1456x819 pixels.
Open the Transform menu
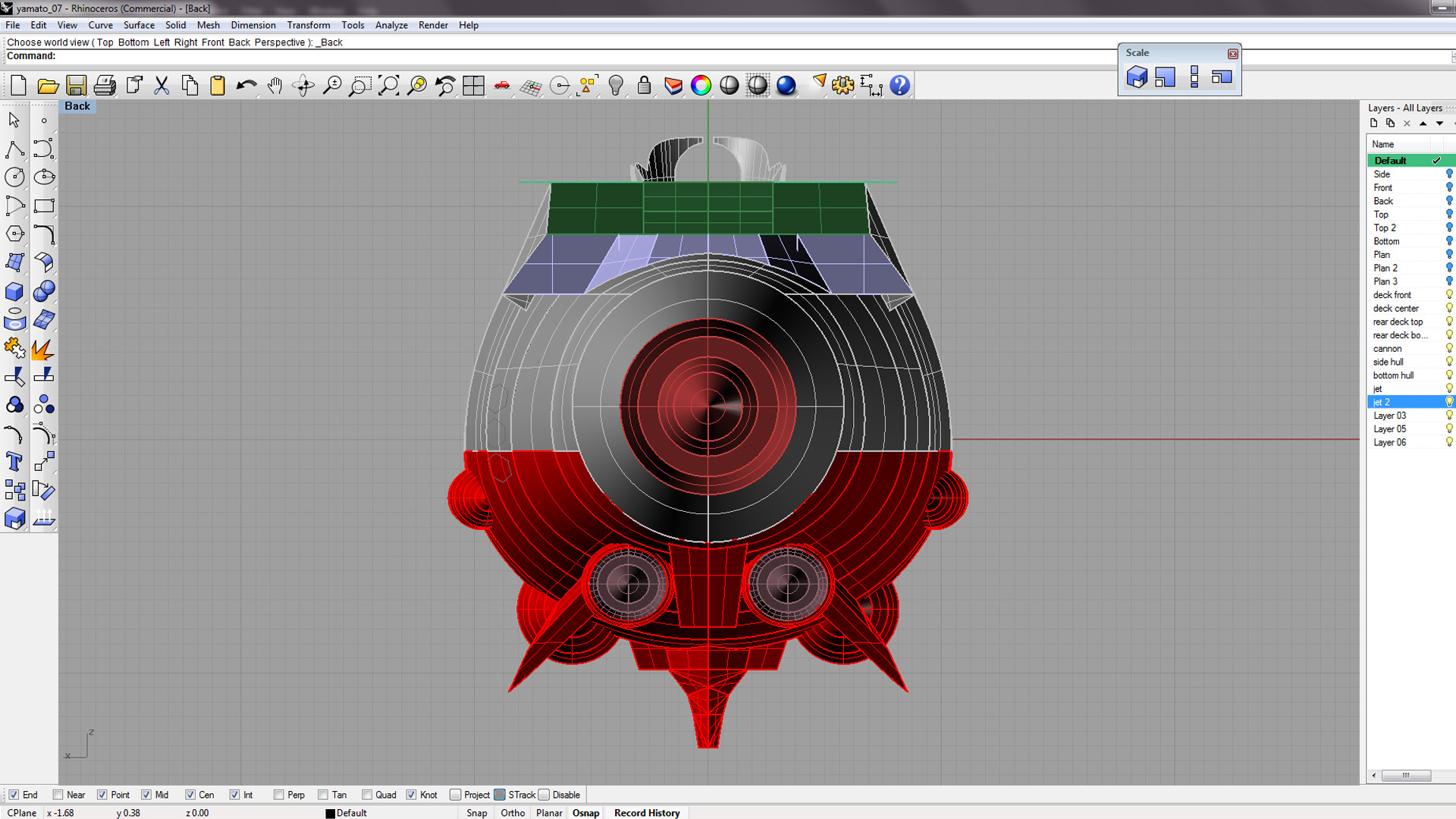click(309, 25)
